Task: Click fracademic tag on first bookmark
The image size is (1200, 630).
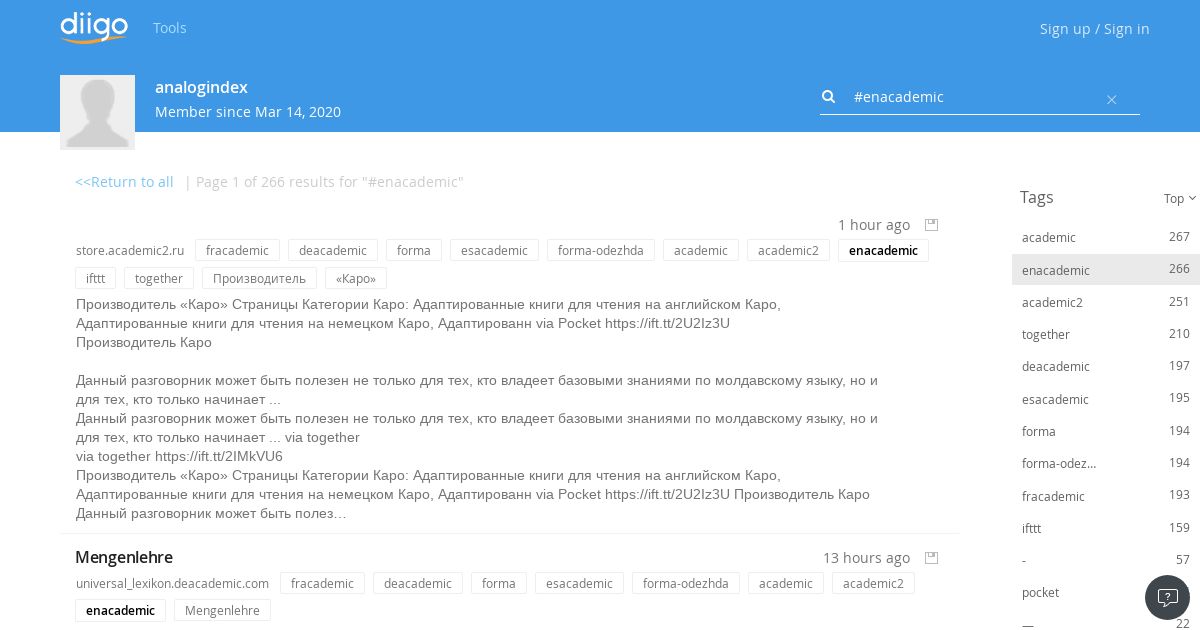Action: click(237, 250)
